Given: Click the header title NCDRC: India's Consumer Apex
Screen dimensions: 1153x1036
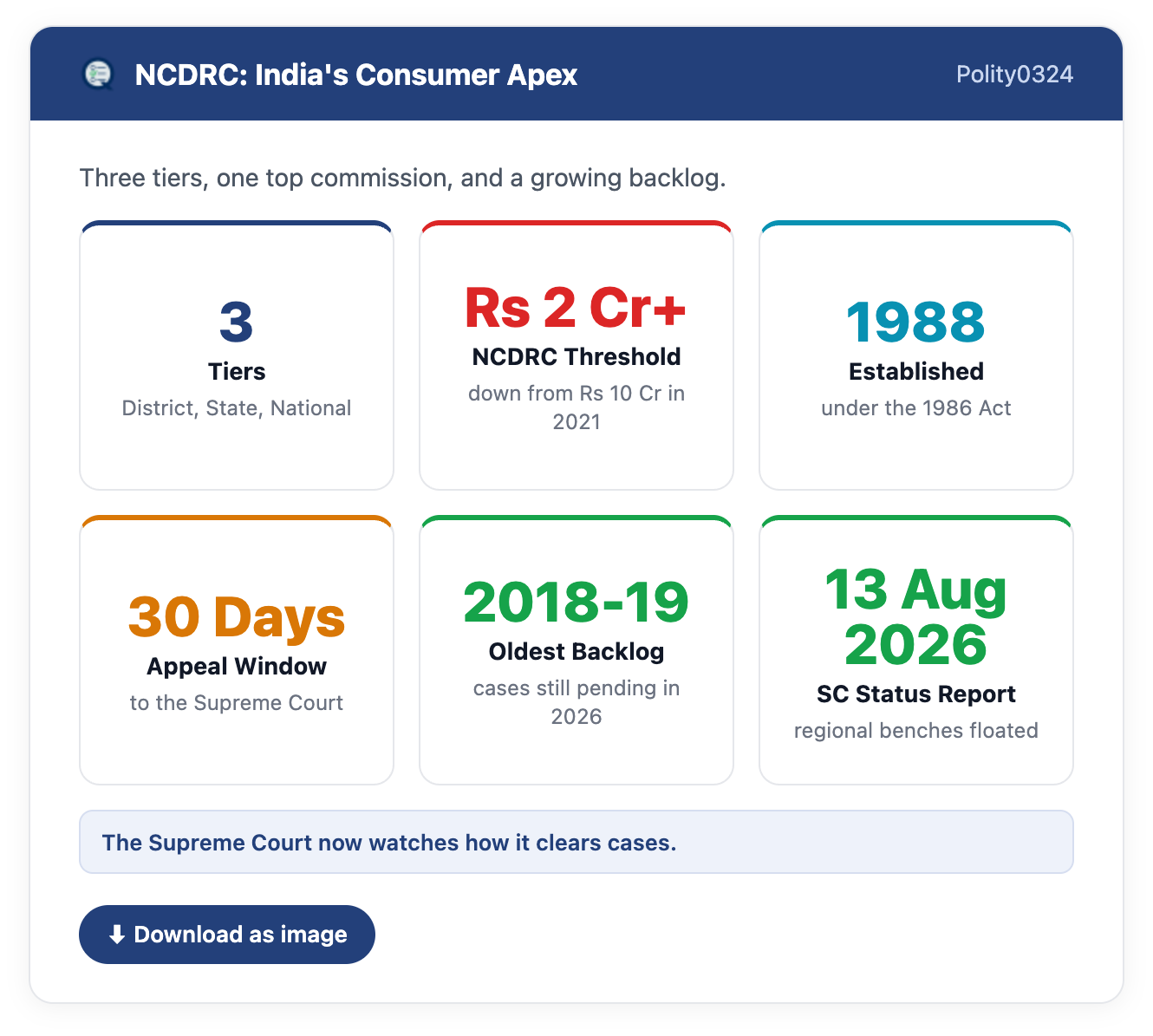Looking at the screenshot, I should [x=356, y=75].
